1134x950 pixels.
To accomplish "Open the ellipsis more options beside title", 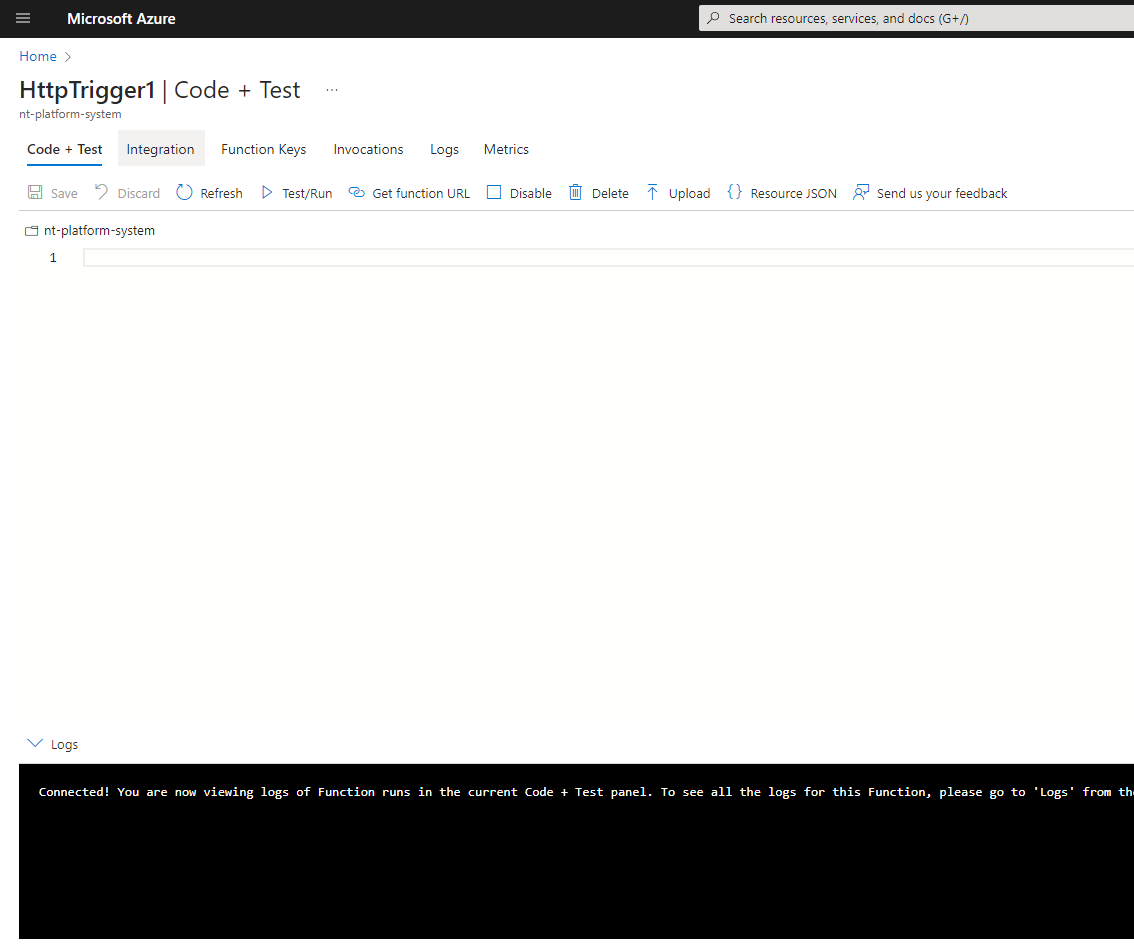I will coord(332,90).
